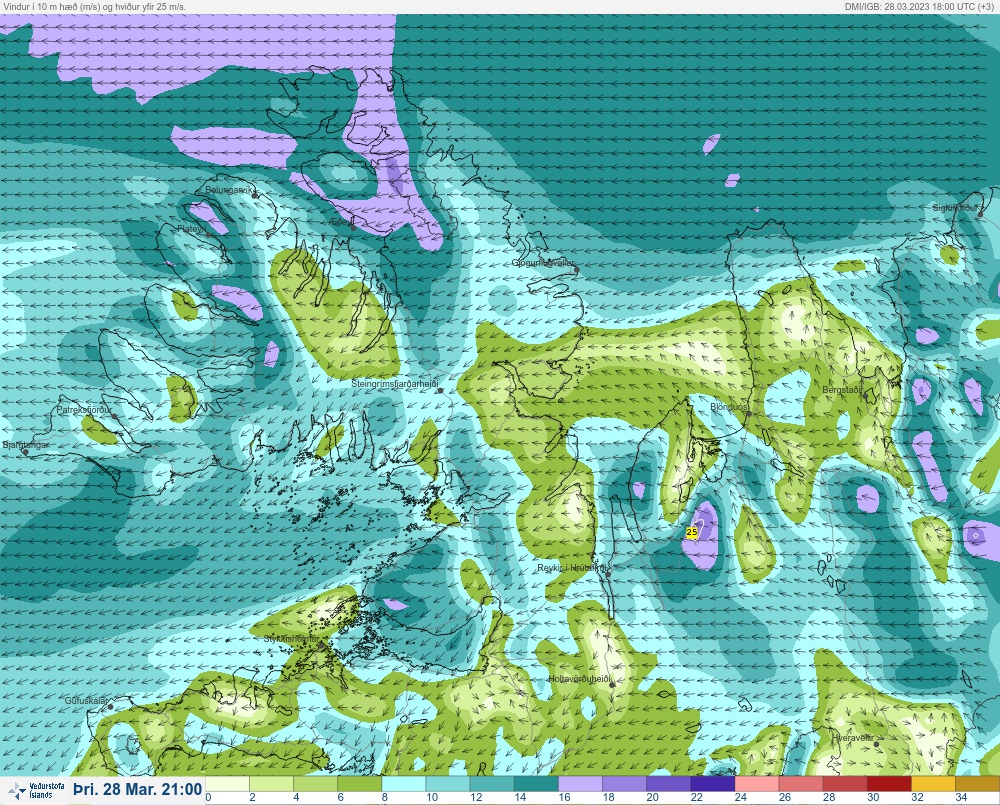The height and width of the screenshot is (805, 1000).
Task: Select the Gufuskálar station label
Action: [x=86, y=700]
